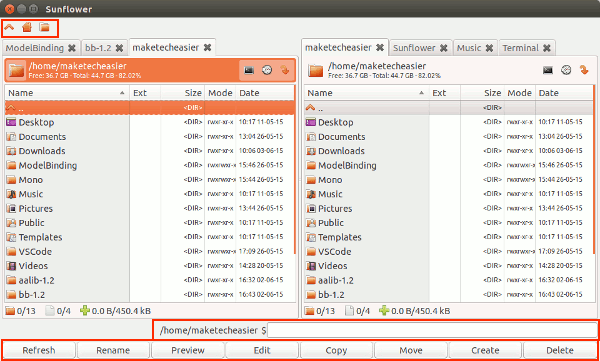Click right pane vertical scrollbar
This screenshot has width=600, height=361.
click(594, 170)
